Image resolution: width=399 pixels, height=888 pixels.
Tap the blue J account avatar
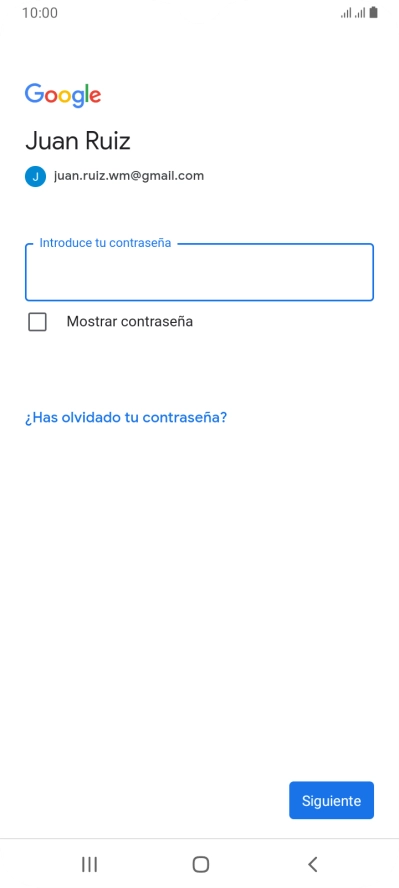35,176
